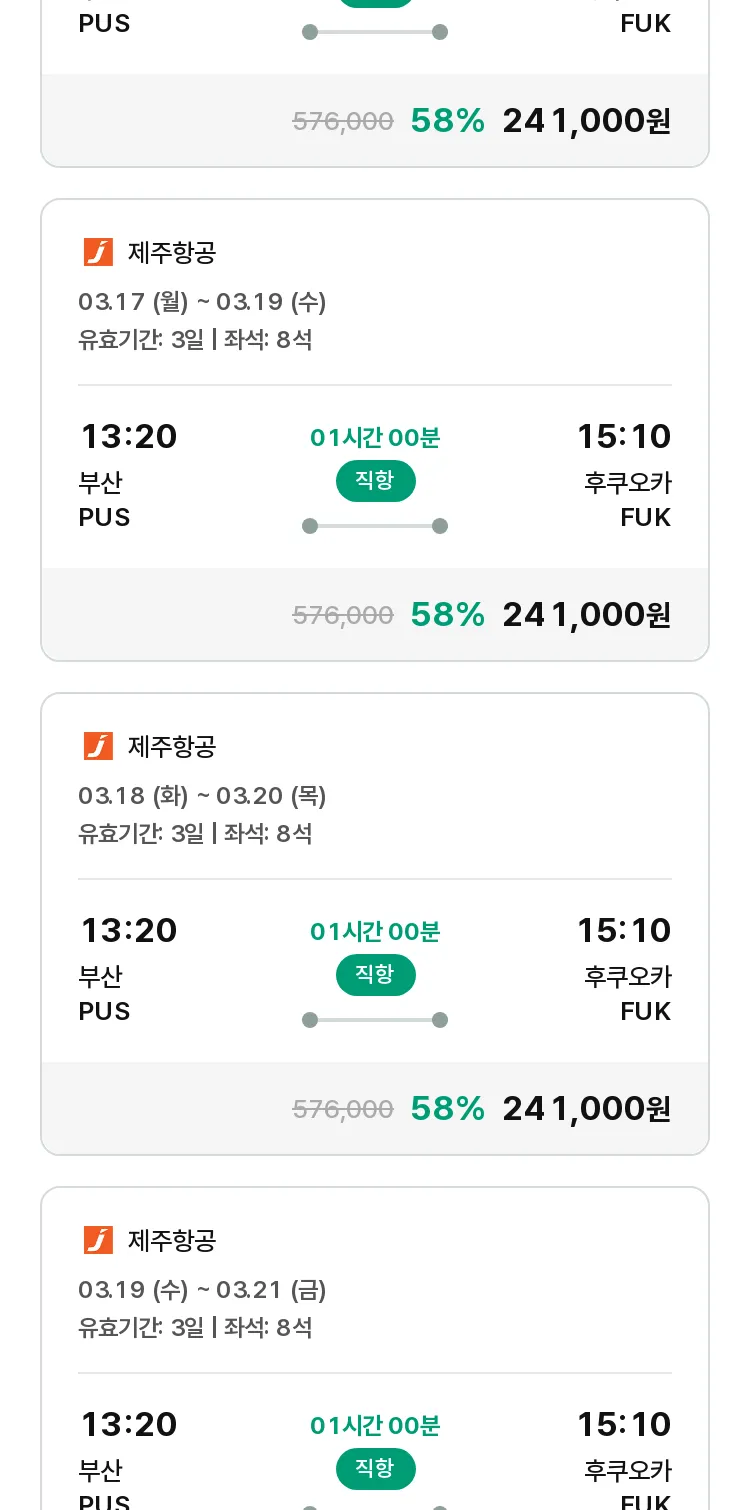
Task: Click the Jeju Air logo on the 03.17 flight card
Action: 98,252
